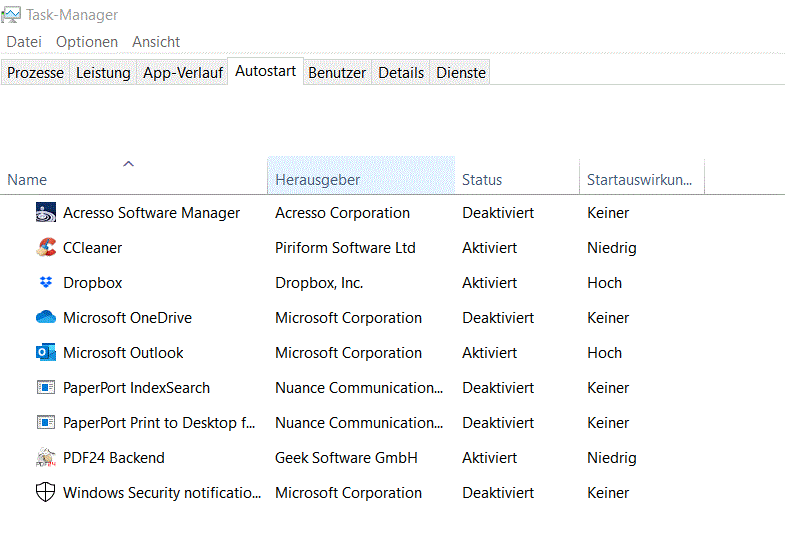
Task: Click the Task-Manager title bar icon
Action: [x=12, y=15]
